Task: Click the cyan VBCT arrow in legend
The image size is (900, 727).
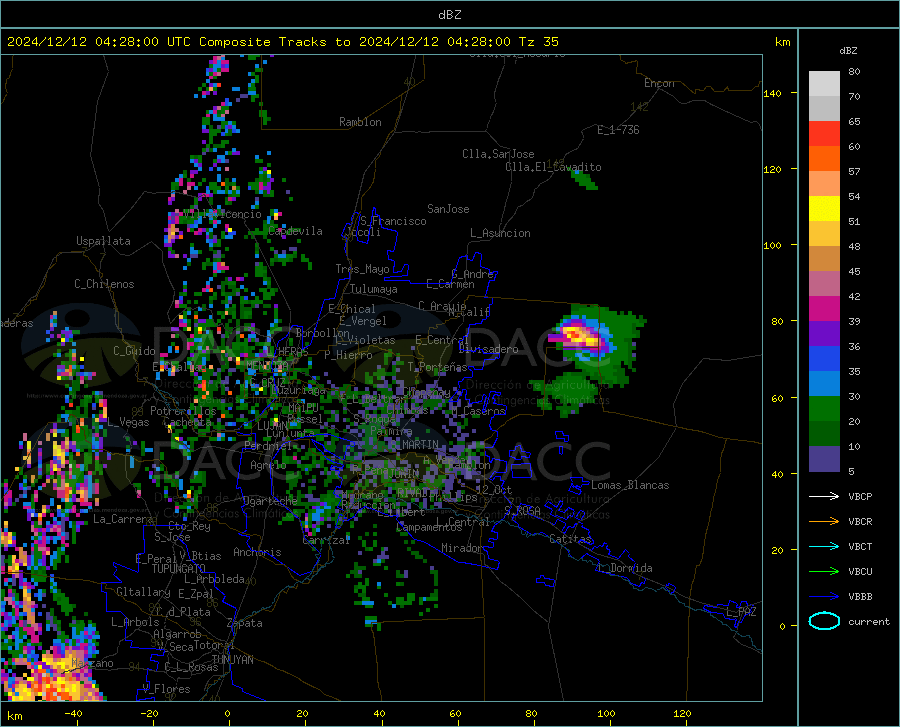Action: coord(824,546)
